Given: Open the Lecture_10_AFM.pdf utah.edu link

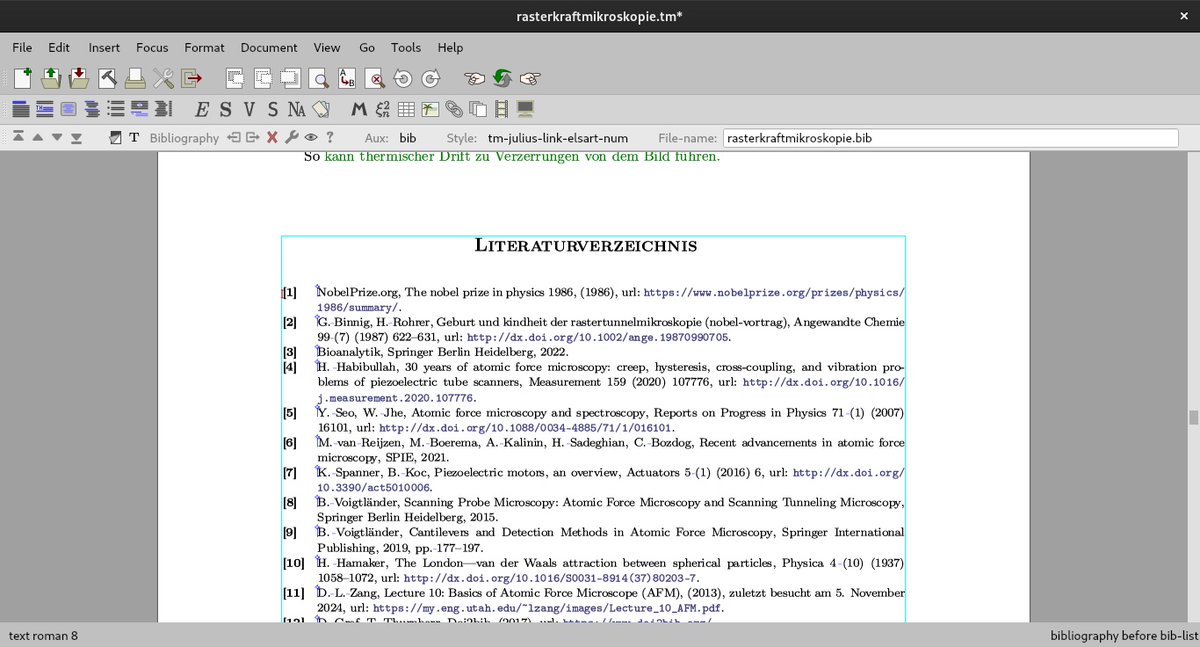Looking at the screenshot, I should 545,608.
